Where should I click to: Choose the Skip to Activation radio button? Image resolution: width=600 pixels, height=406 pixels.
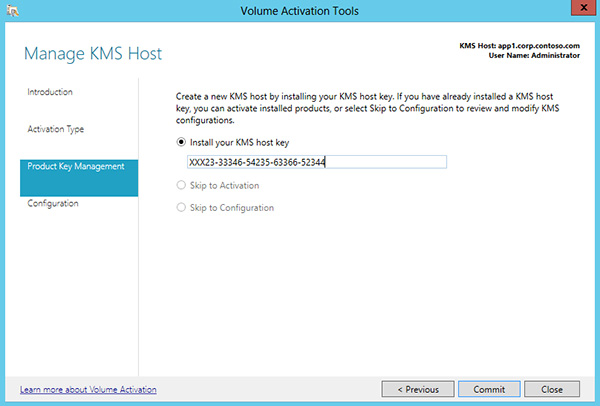181,186
